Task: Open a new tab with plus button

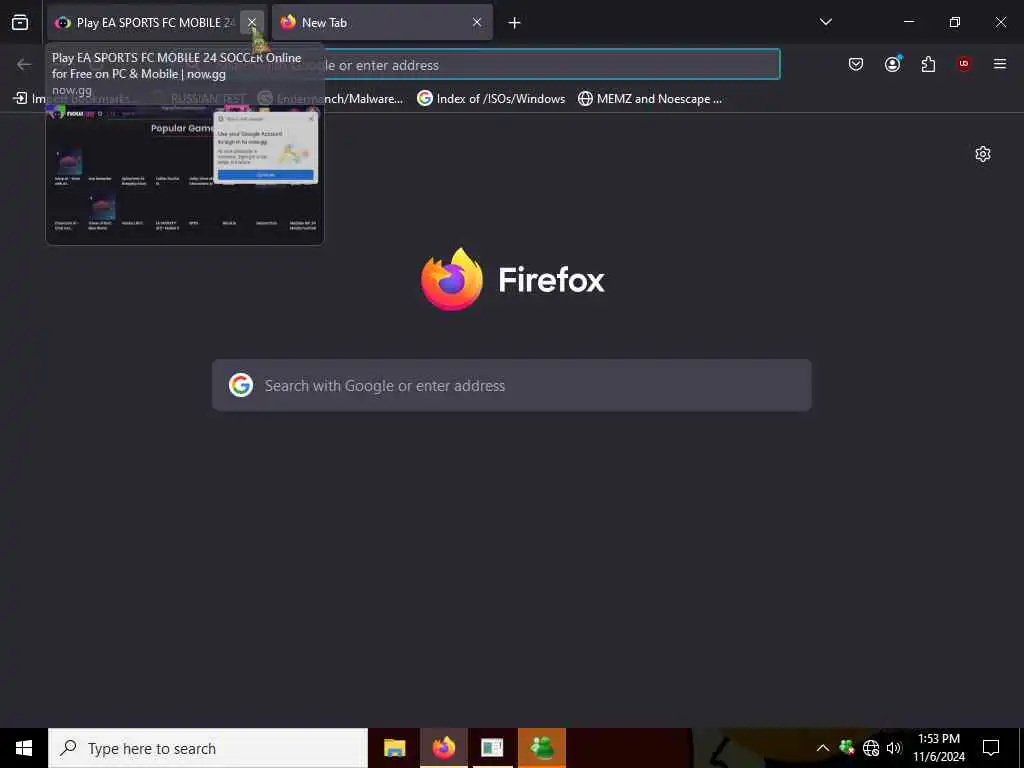Action: pyautogui.click(x=514, y=23)
